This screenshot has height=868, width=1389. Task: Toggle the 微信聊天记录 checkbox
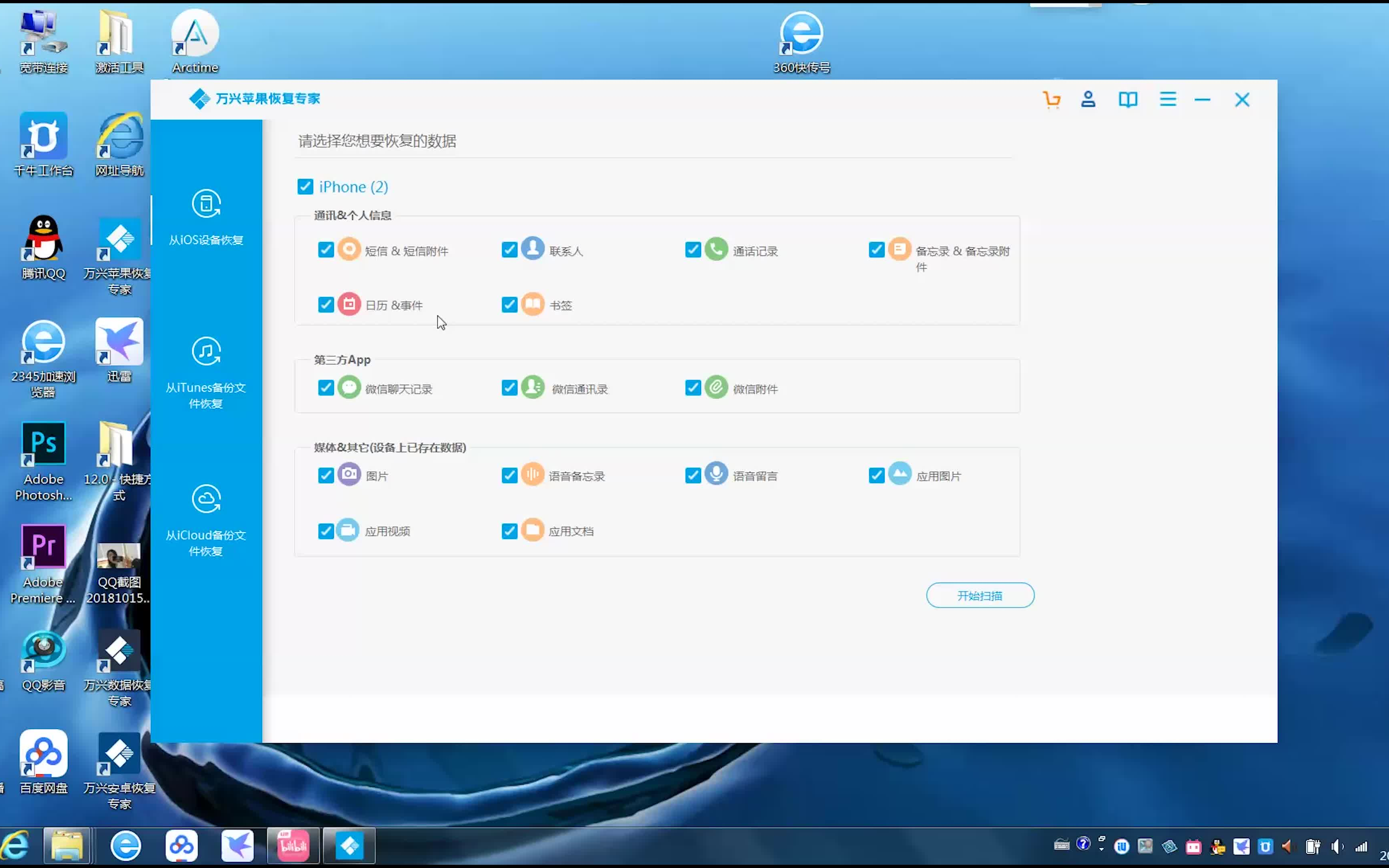[326, 388]
